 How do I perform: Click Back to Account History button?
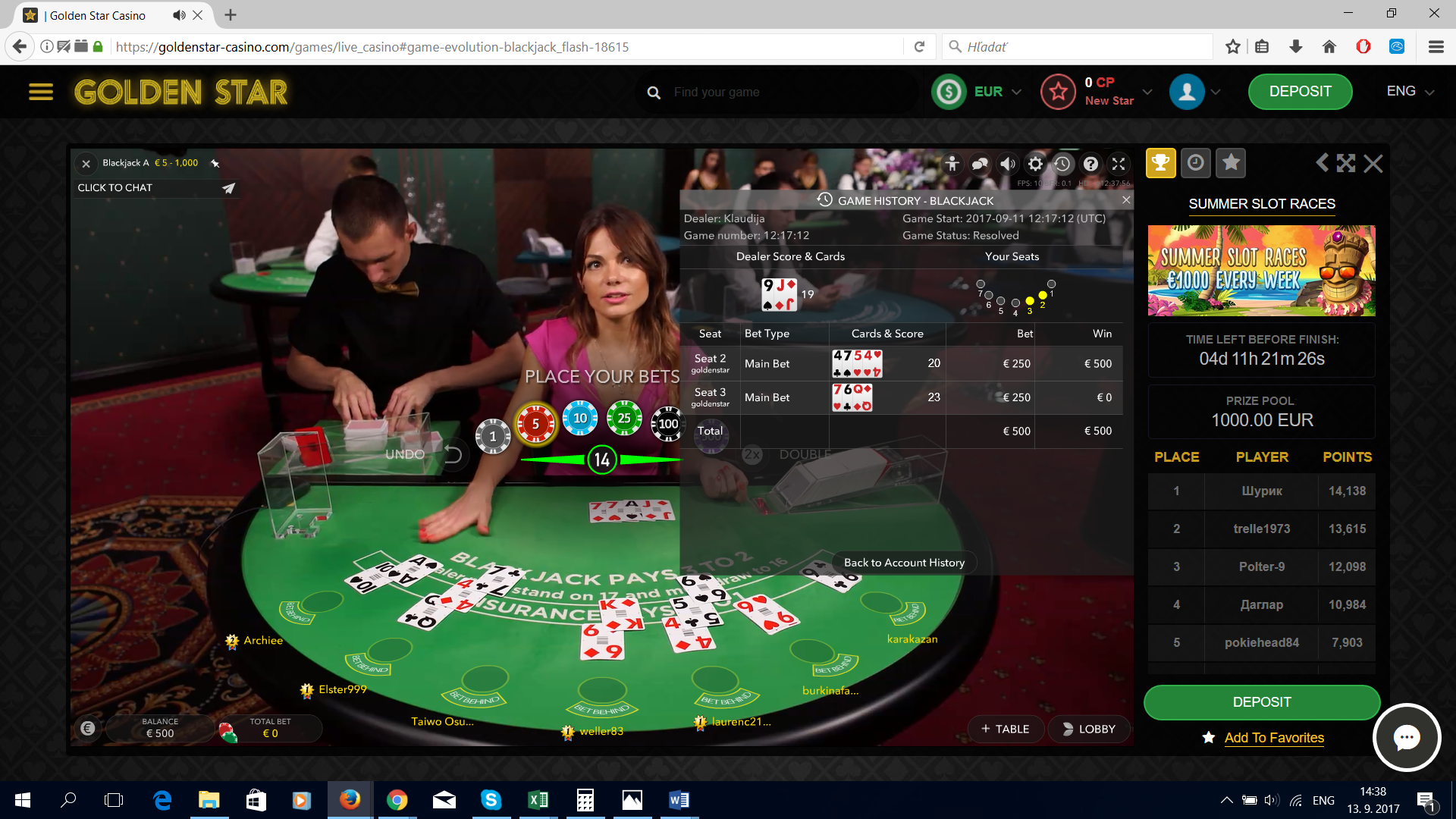tap(904, 563)
